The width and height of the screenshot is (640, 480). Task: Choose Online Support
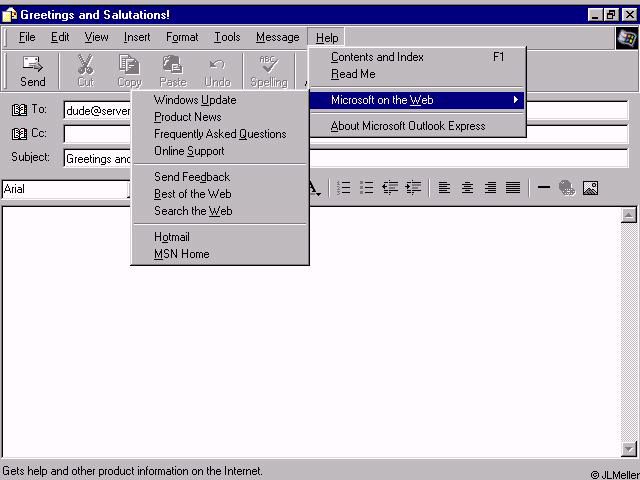(220, 151)
